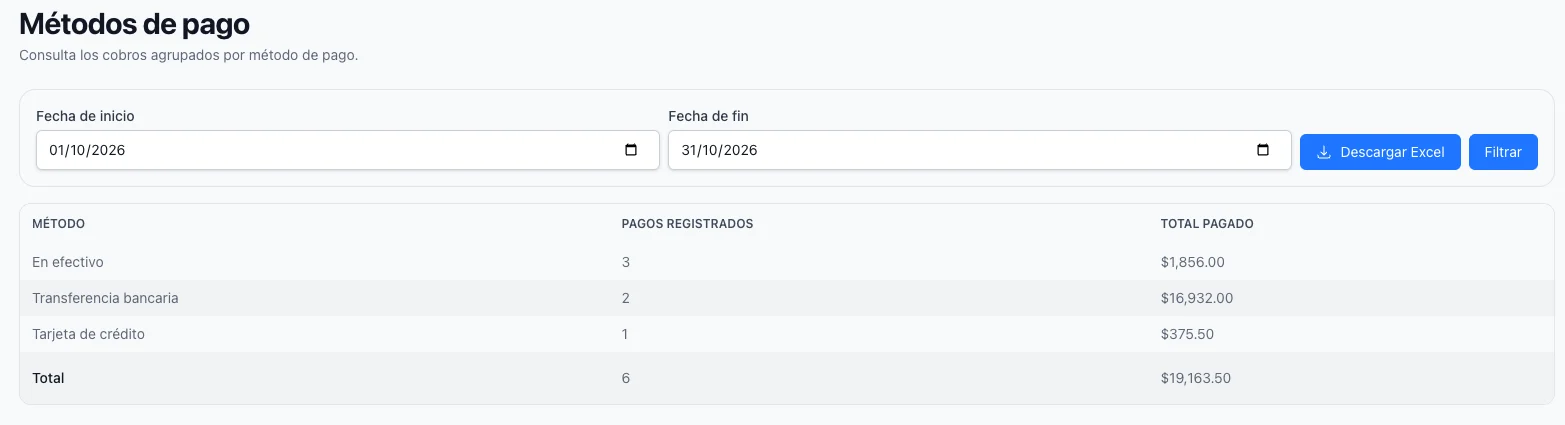Select the En efectivo row
This screenshot has height=425, width=1565.
[x=787, y=262]
